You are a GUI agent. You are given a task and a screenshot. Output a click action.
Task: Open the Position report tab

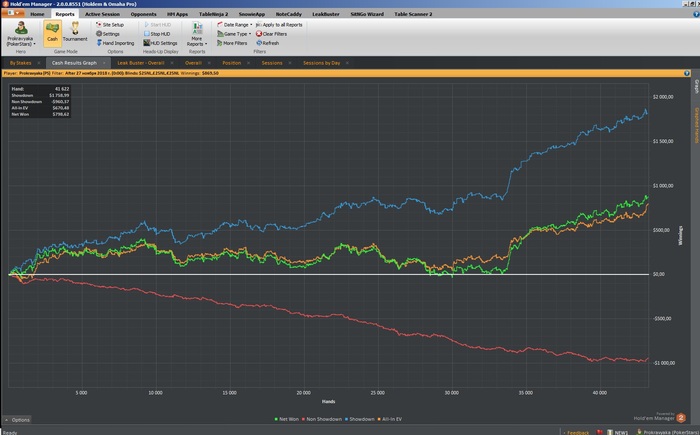tap(232, 63)
